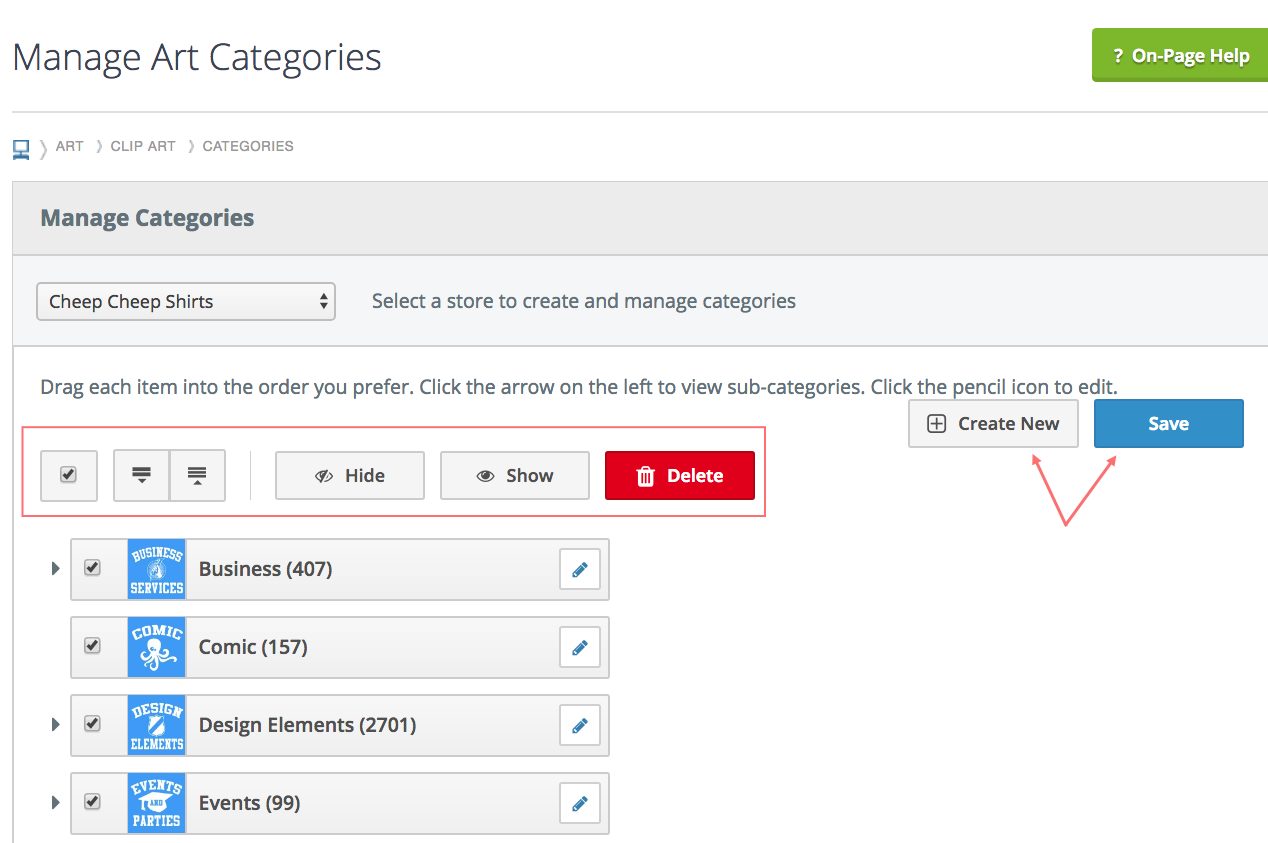The image size is (1268, 843).
Task: Click the Business & Services category artwork icon
Action: (x=156, y=568)
